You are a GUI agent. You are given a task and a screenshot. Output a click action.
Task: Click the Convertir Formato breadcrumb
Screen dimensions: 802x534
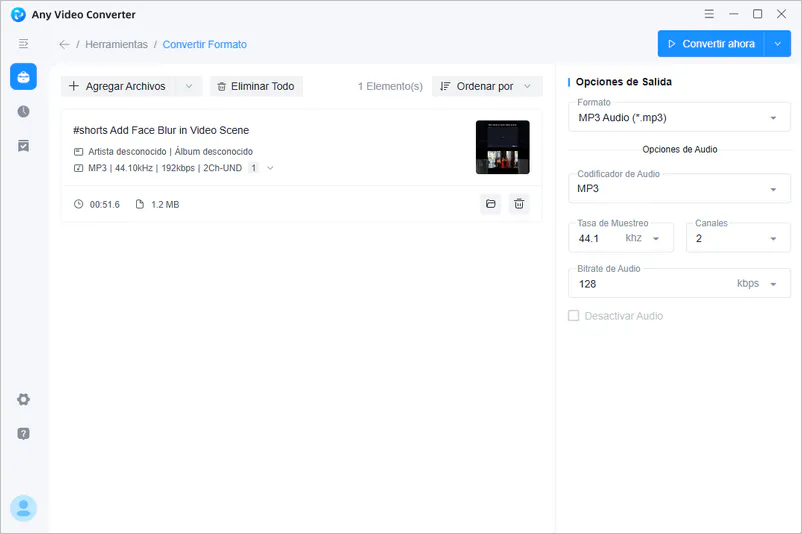coord(205,44)
